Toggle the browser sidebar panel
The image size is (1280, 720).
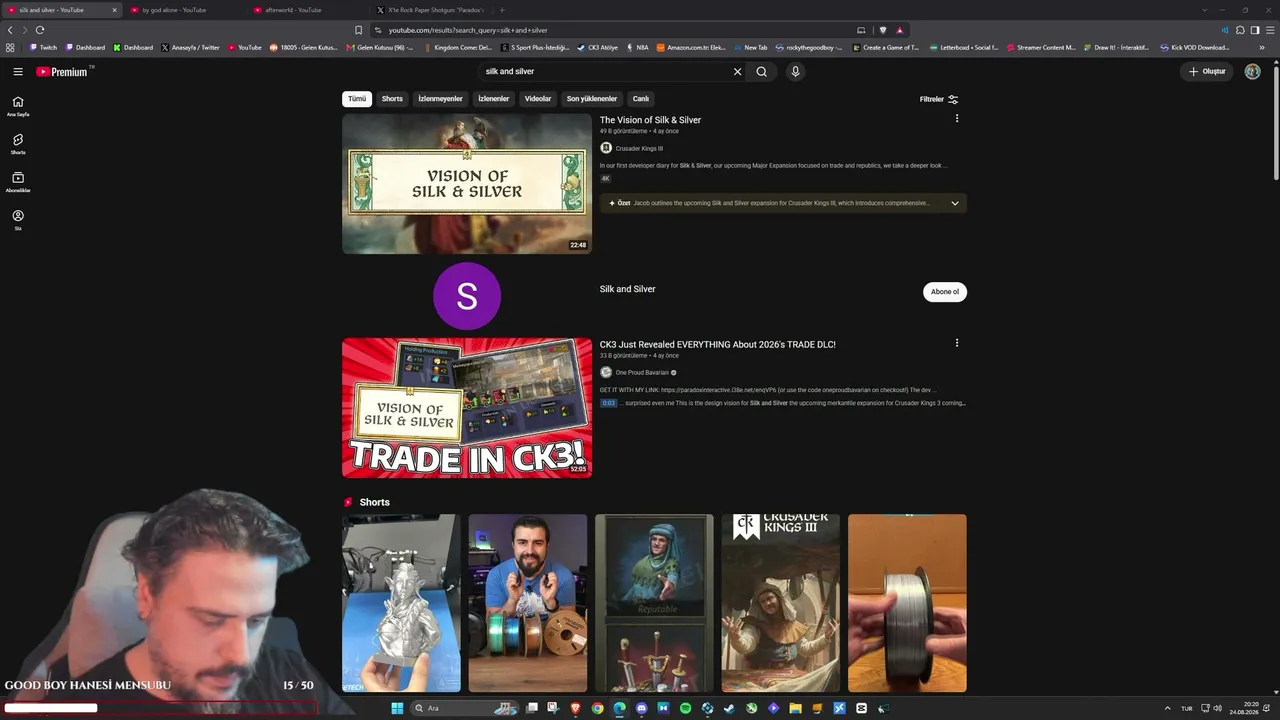pyautogui.click(x=1255, y=30)
